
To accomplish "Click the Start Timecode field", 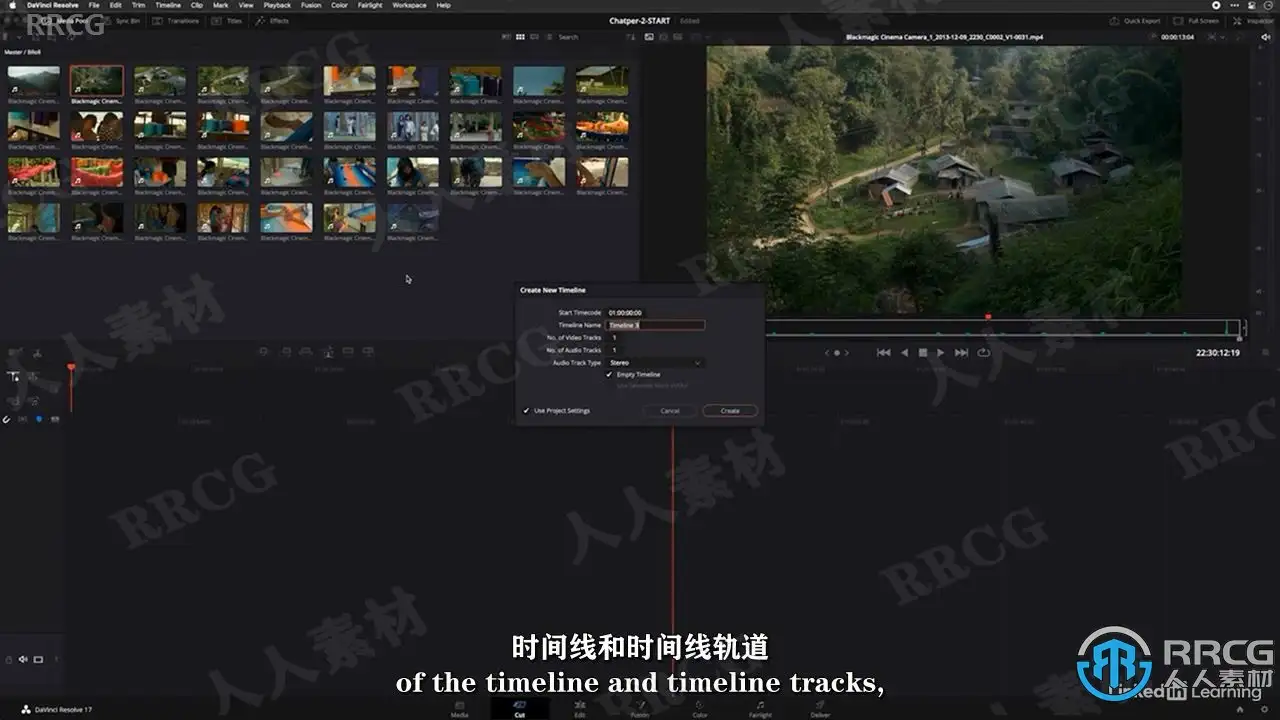I will coord(625,313).
